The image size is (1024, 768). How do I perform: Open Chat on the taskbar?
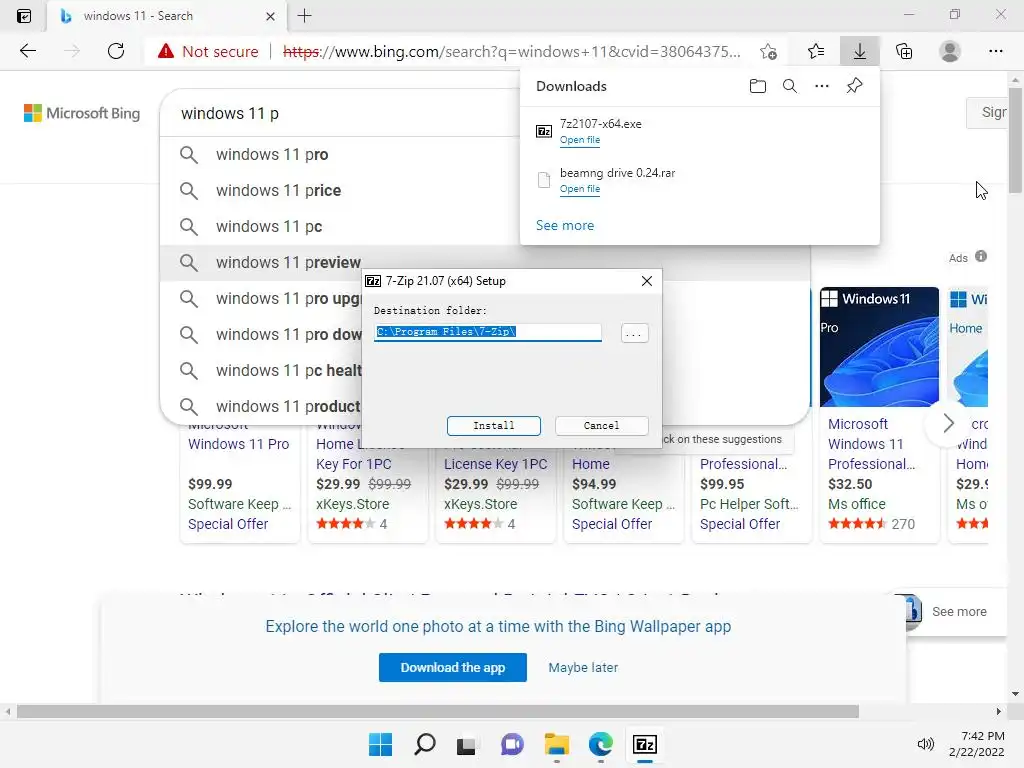pyautogui.click(x=512, y=744)
